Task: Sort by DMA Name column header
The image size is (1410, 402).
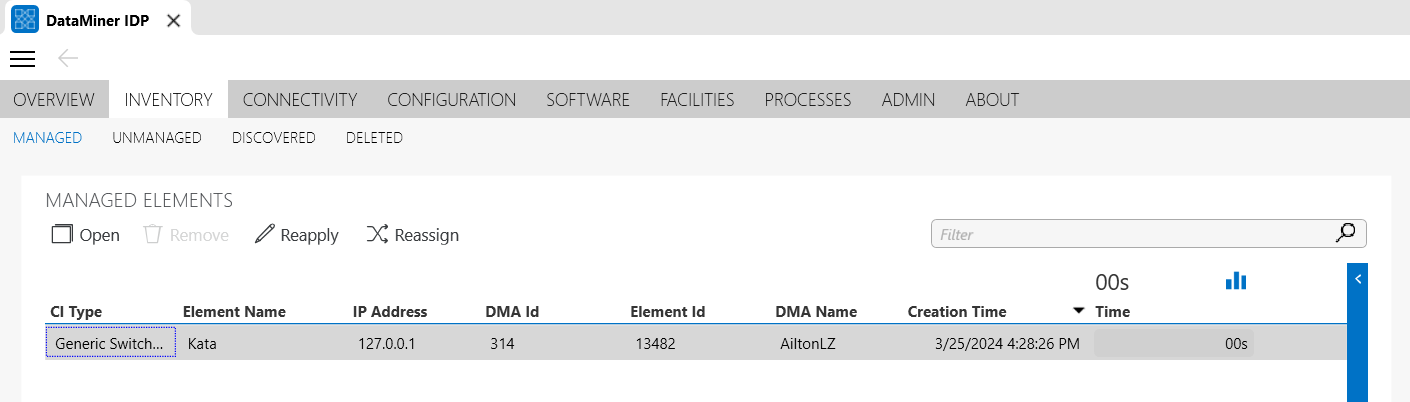Action: [816, 311]
